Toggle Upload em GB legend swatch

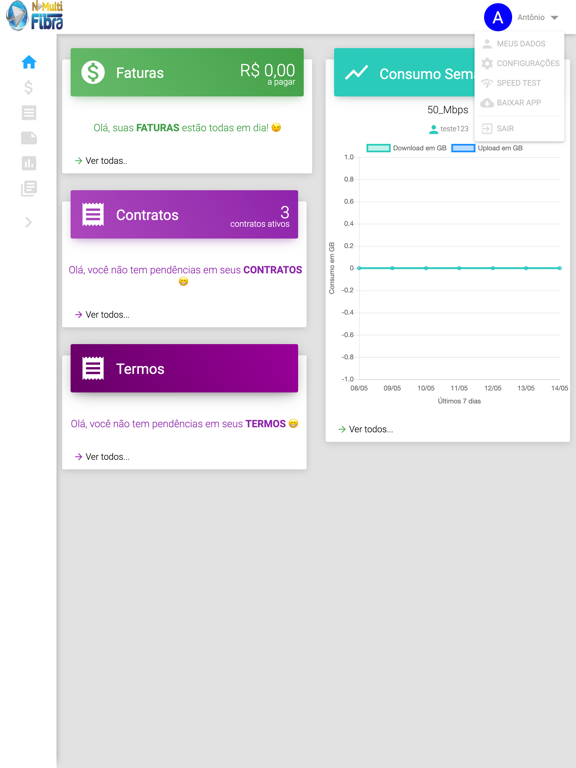463,148
